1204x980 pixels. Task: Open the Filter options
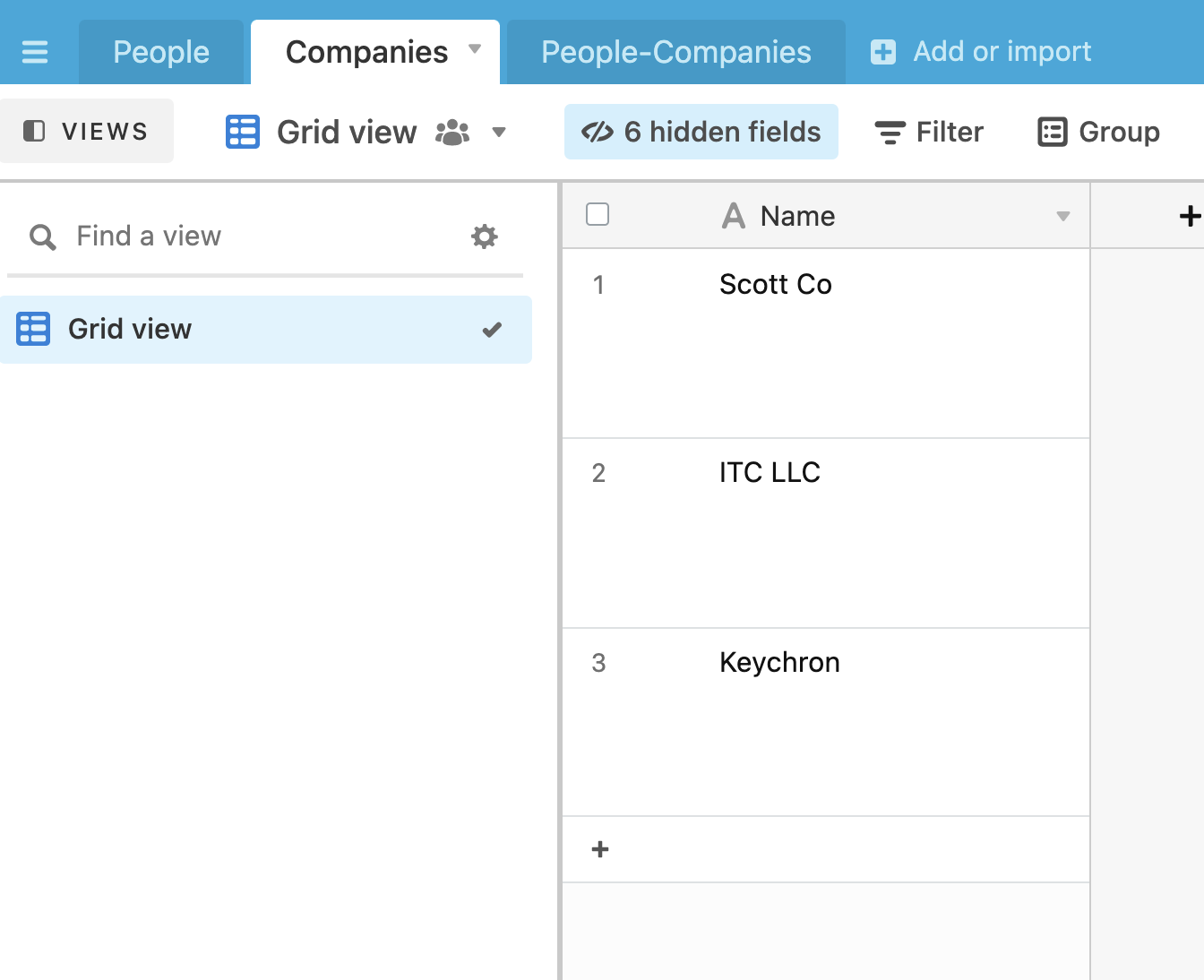coord(929,132)
